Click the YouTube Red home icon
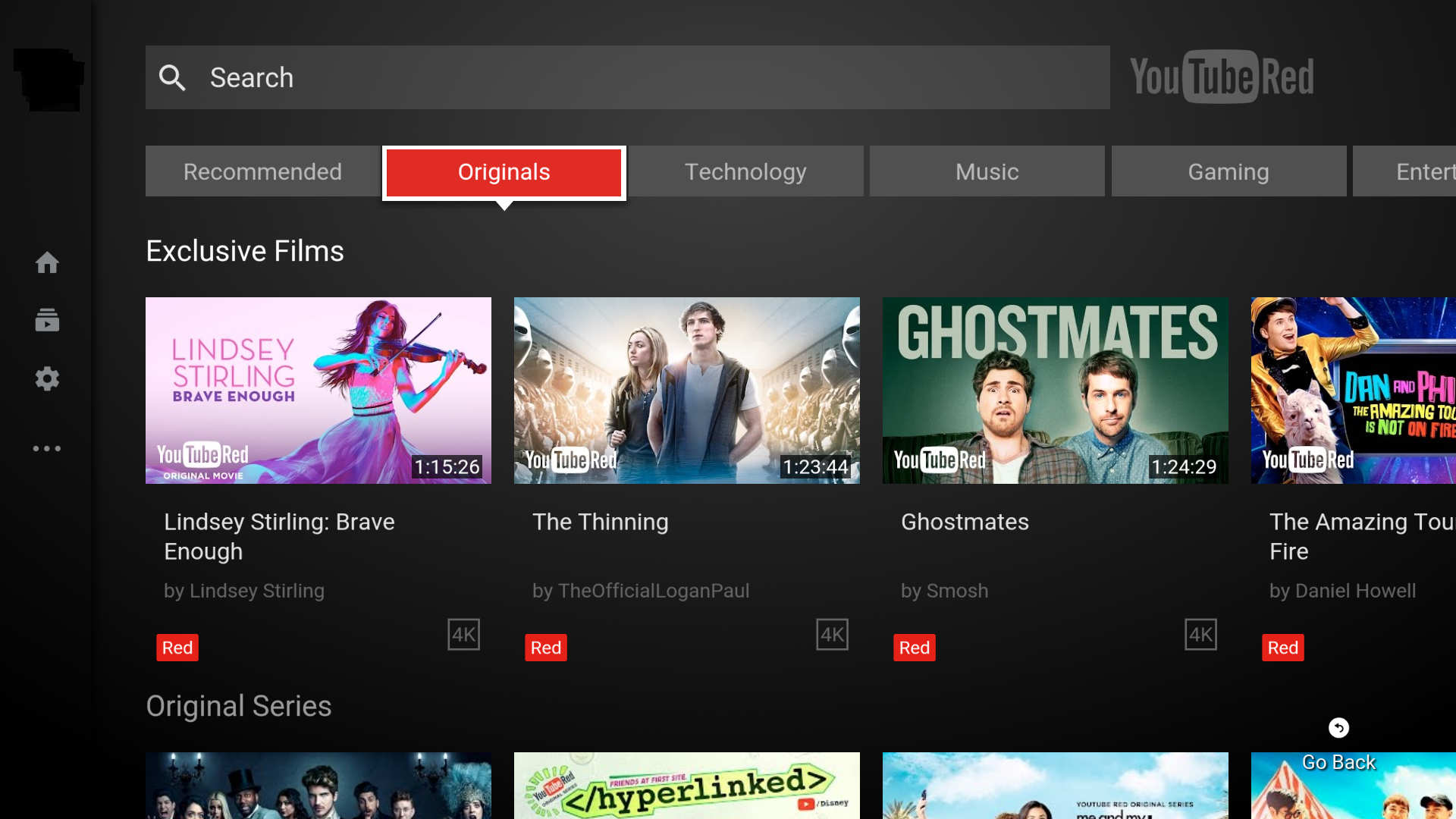Image resolution: width=1456 pixels, height=819 pixels. click(46, 262)
